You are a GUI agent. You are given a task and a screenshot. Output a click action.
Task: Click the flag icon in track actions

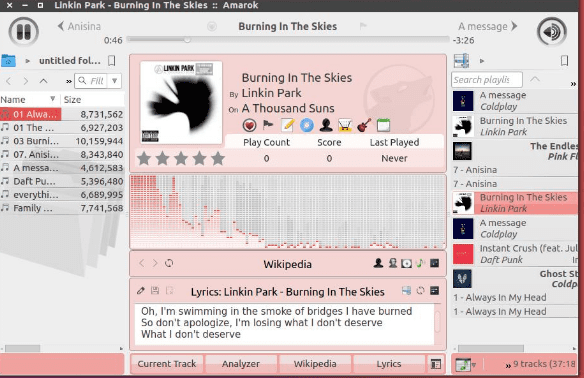268,125
